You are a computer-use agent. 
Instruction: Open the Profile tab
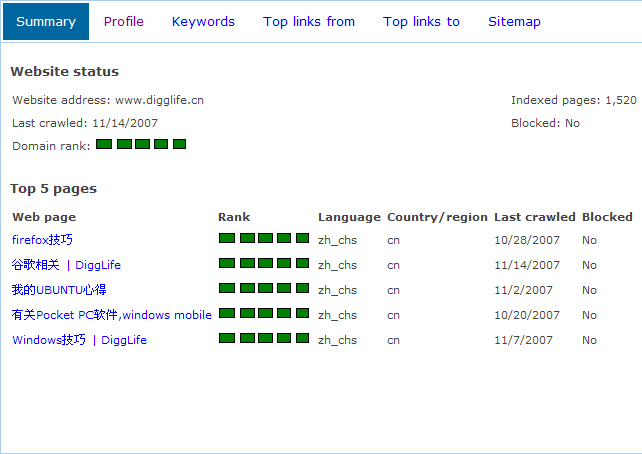tap(124, 22)
